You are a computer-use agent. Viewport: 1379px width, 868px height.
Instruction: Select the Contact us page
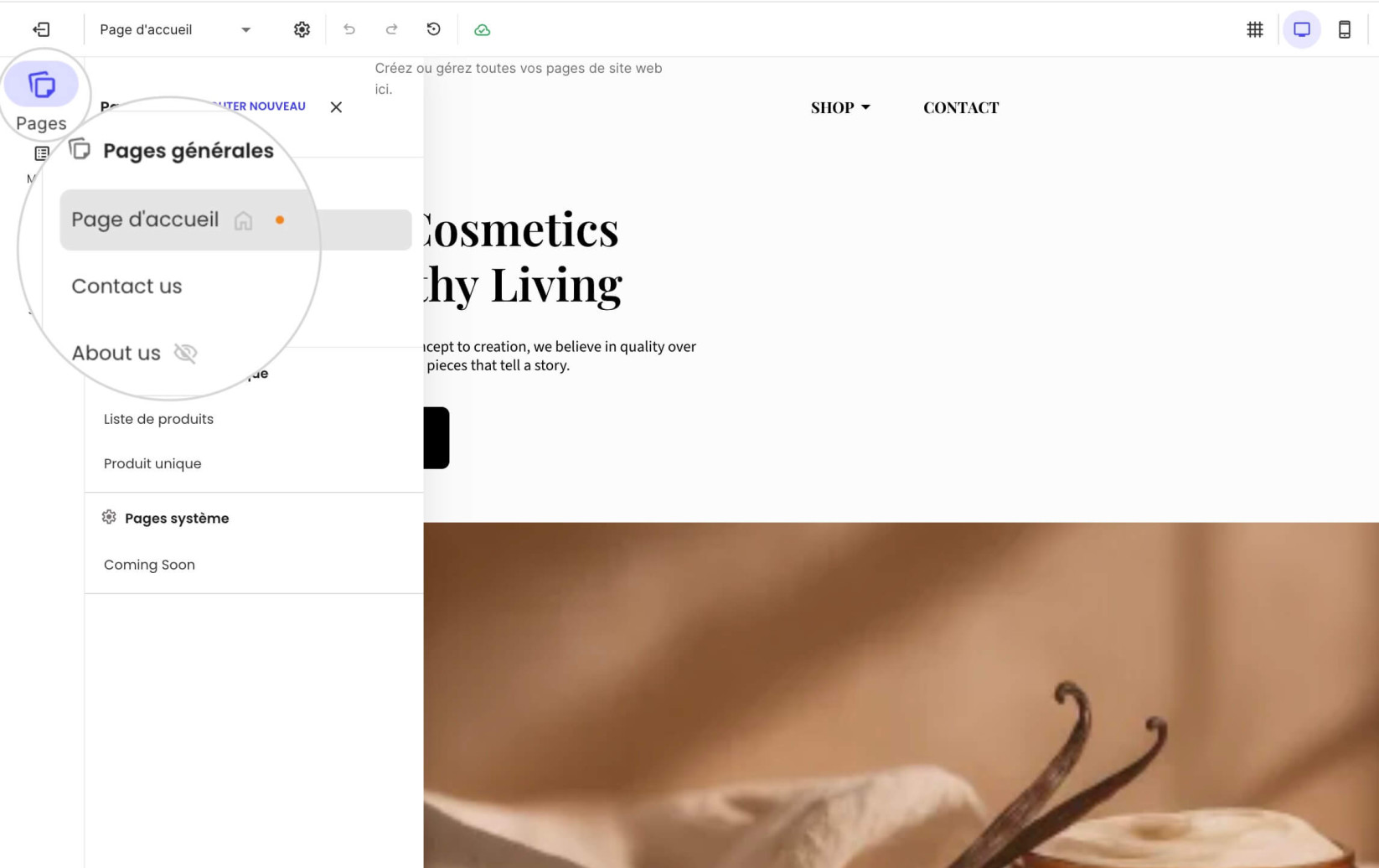pos(127,287)
